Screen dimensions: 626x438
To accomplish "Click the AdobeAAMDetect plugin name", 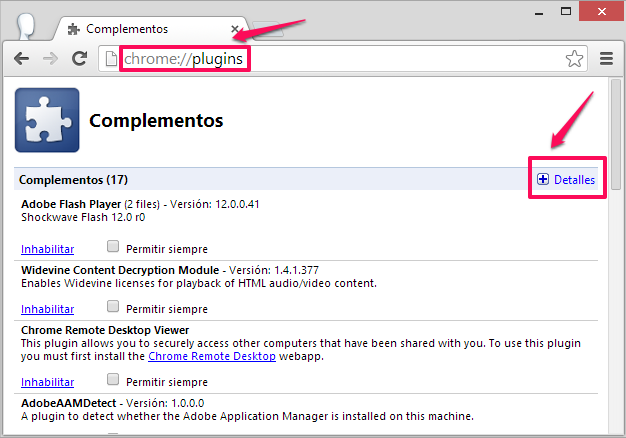I will 69,403.
